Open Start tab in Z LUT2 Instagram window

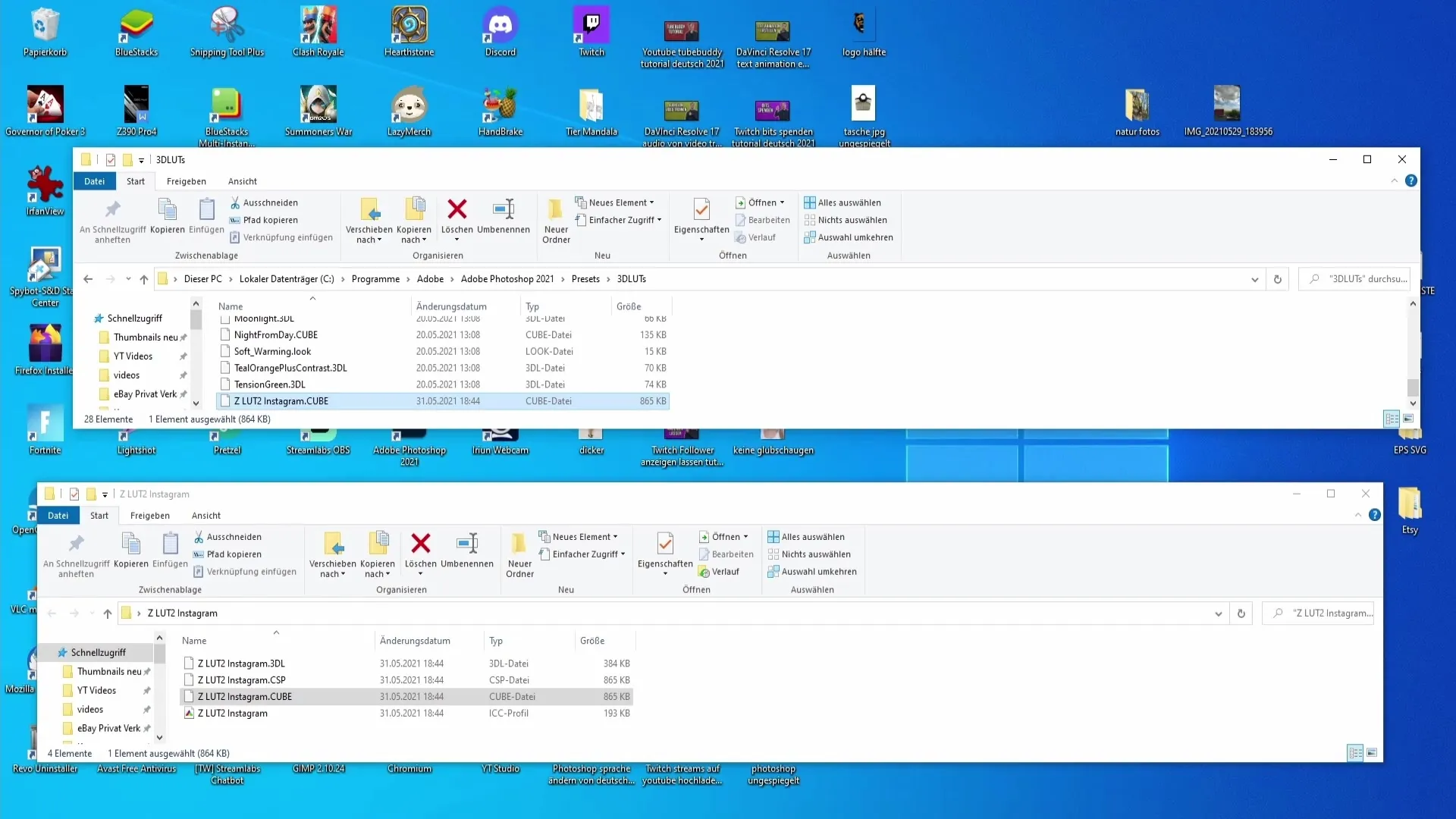[x=99, y=516]
